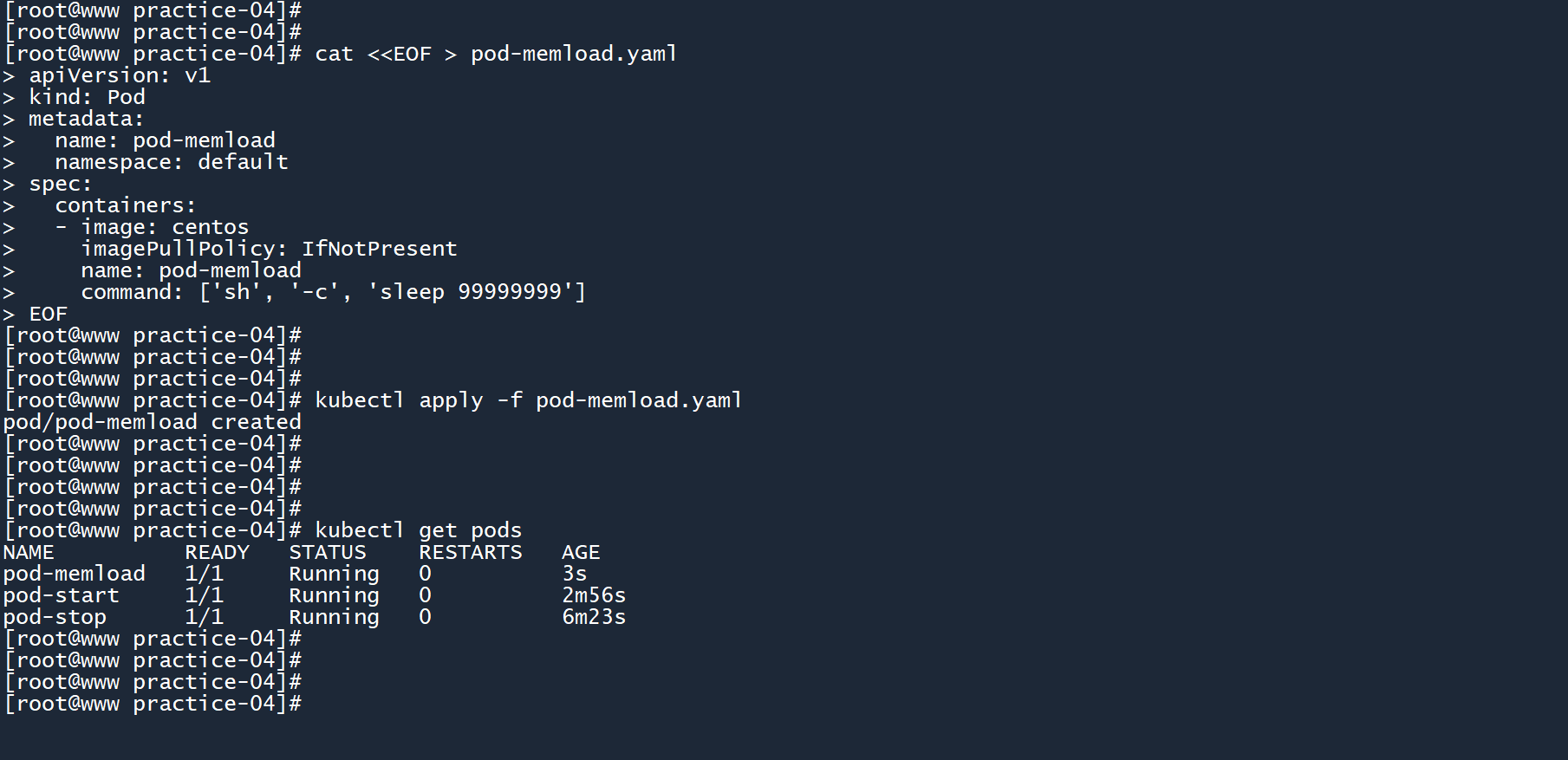Click the 2m56s age value
The height and width of the screenshot is (760, 1568).
pos(593,595)
